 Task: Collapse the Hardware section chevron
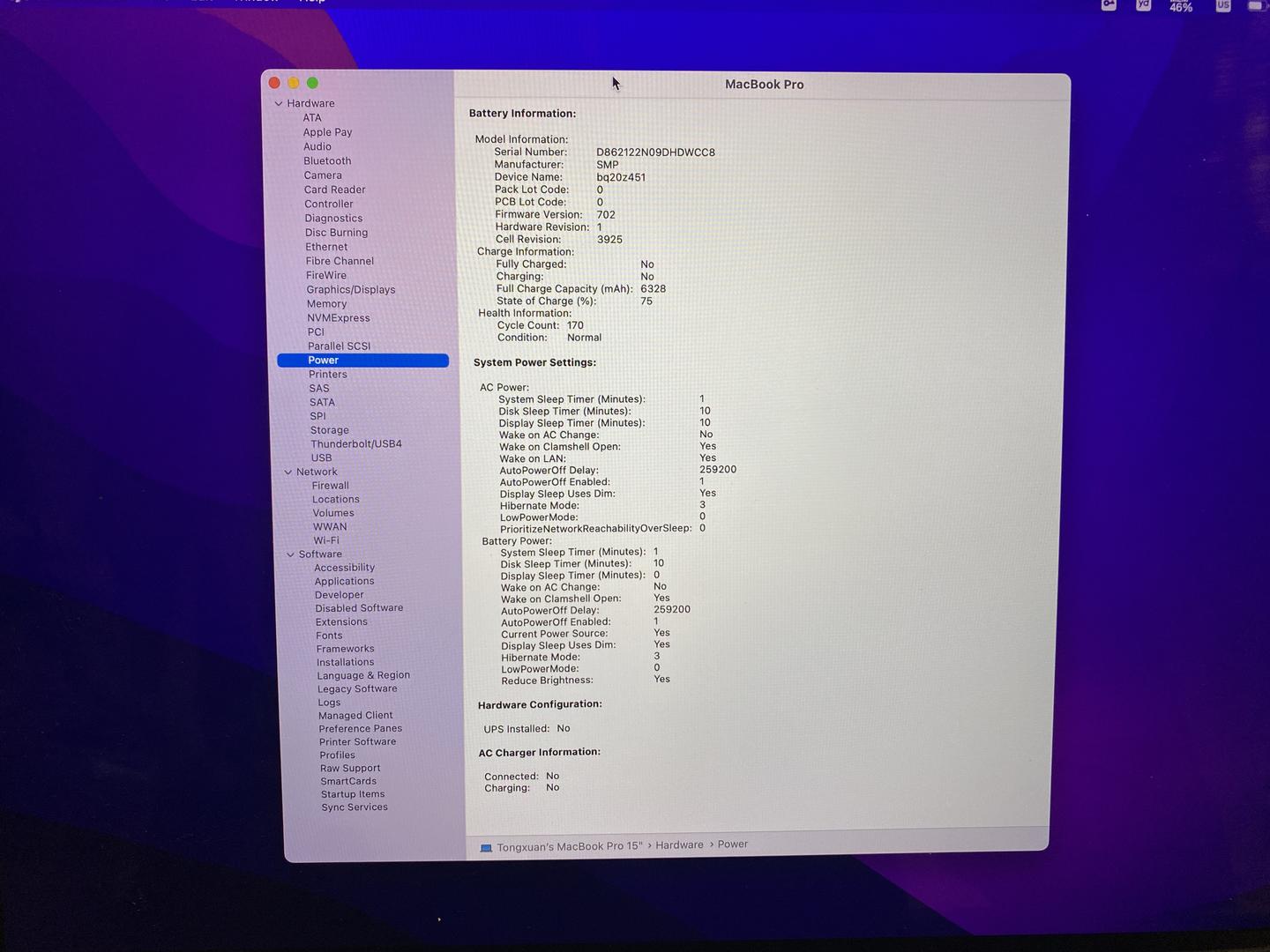coord(279,103)
